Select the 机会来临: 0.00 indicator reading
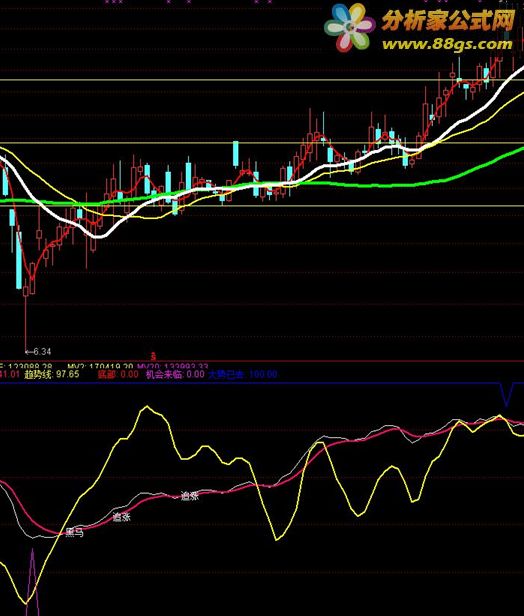This screenshot has height=616, width=524. (x=175, y=374)
